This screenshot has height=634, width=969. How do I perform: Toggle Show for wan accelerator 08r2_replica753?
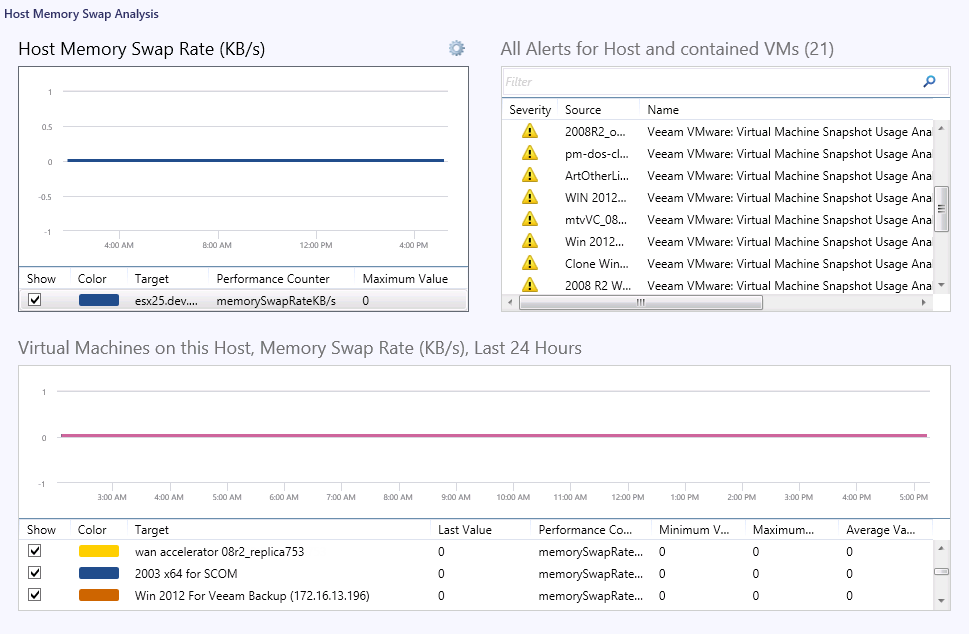(36, 551)
